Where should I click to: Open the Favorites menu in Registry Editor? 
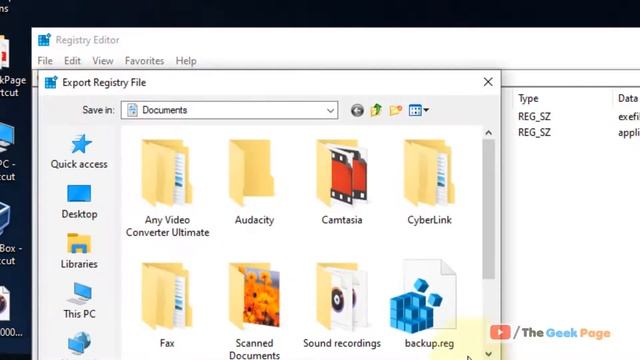(144, 61)
